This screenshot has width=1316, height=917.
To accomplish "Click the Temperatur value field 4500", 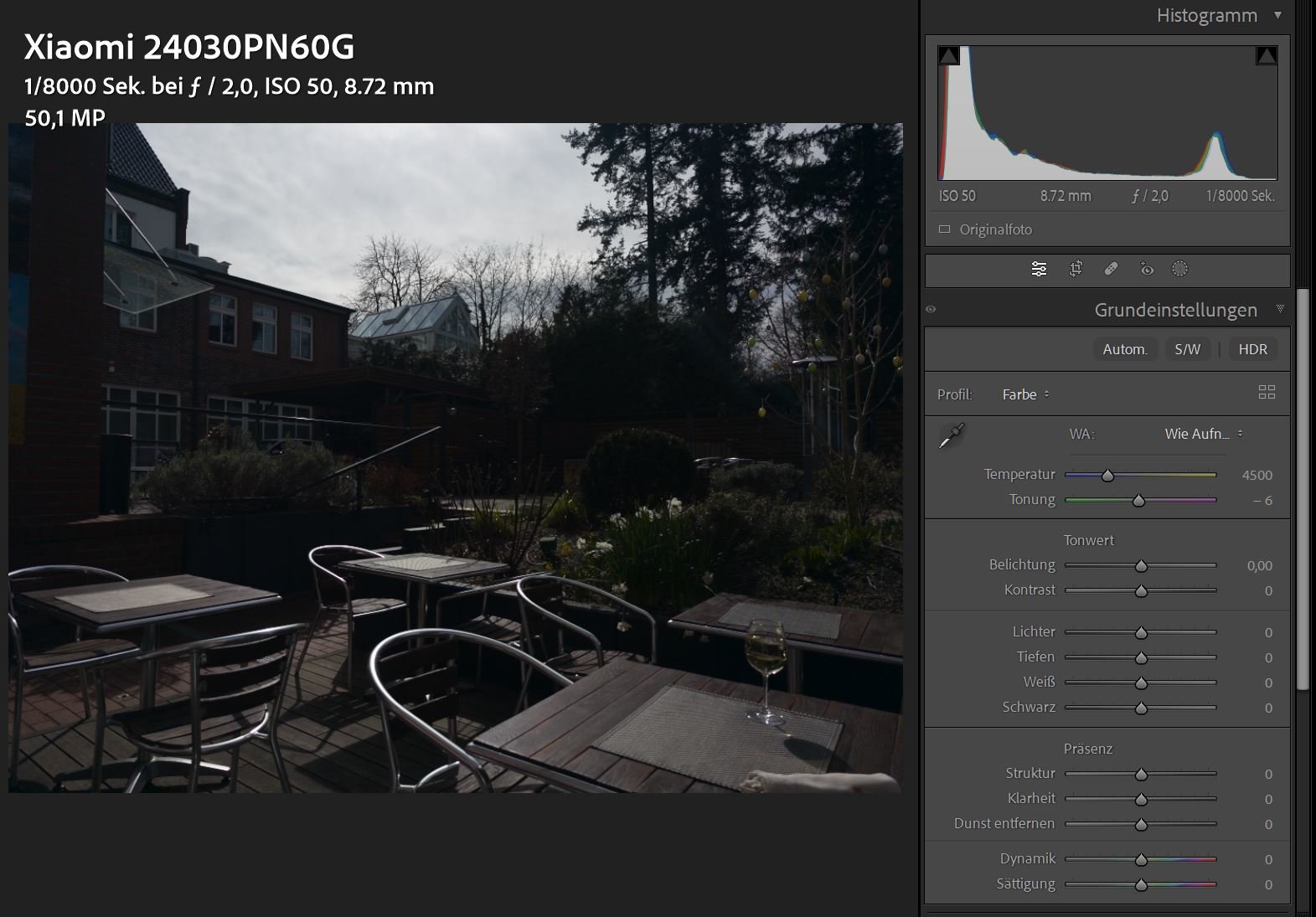I will (x=1257, y=475).
